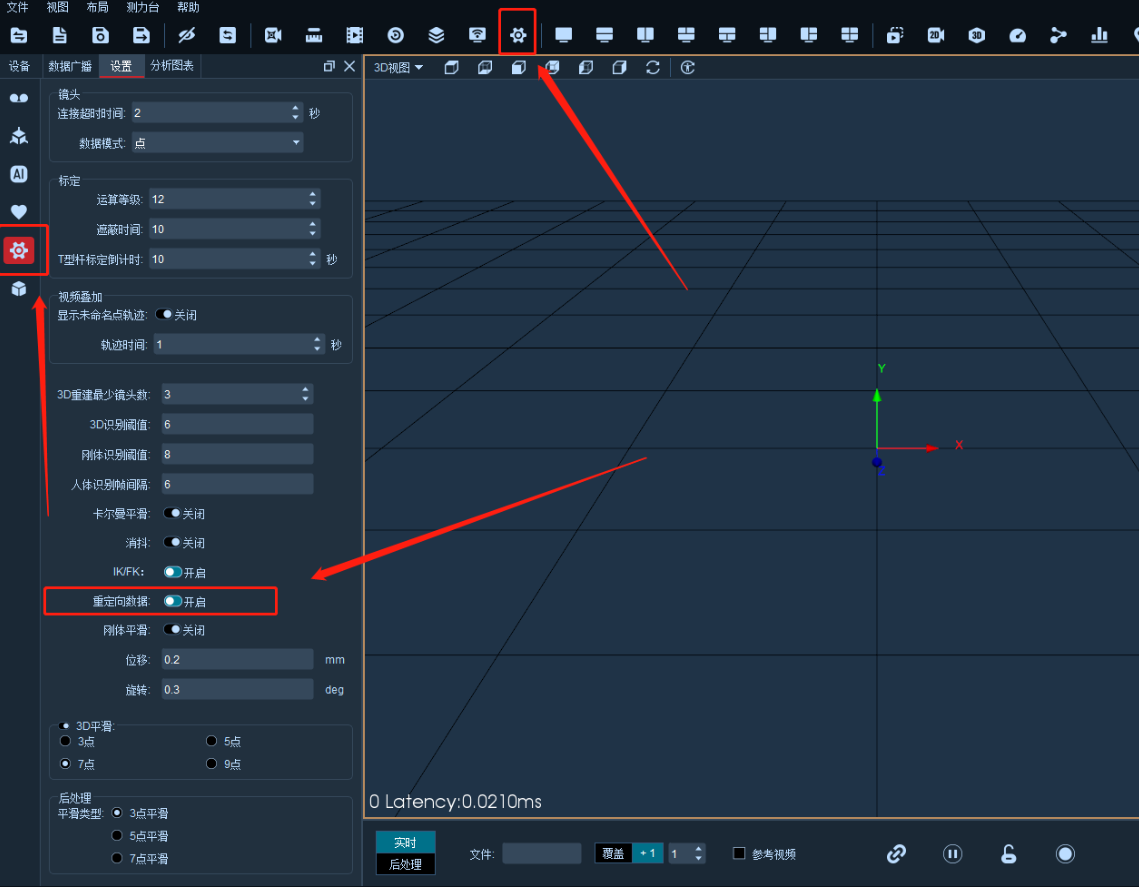Open the 文件 menu
The width and height of the screenshot is (1139, 887).
click(17, 7)
